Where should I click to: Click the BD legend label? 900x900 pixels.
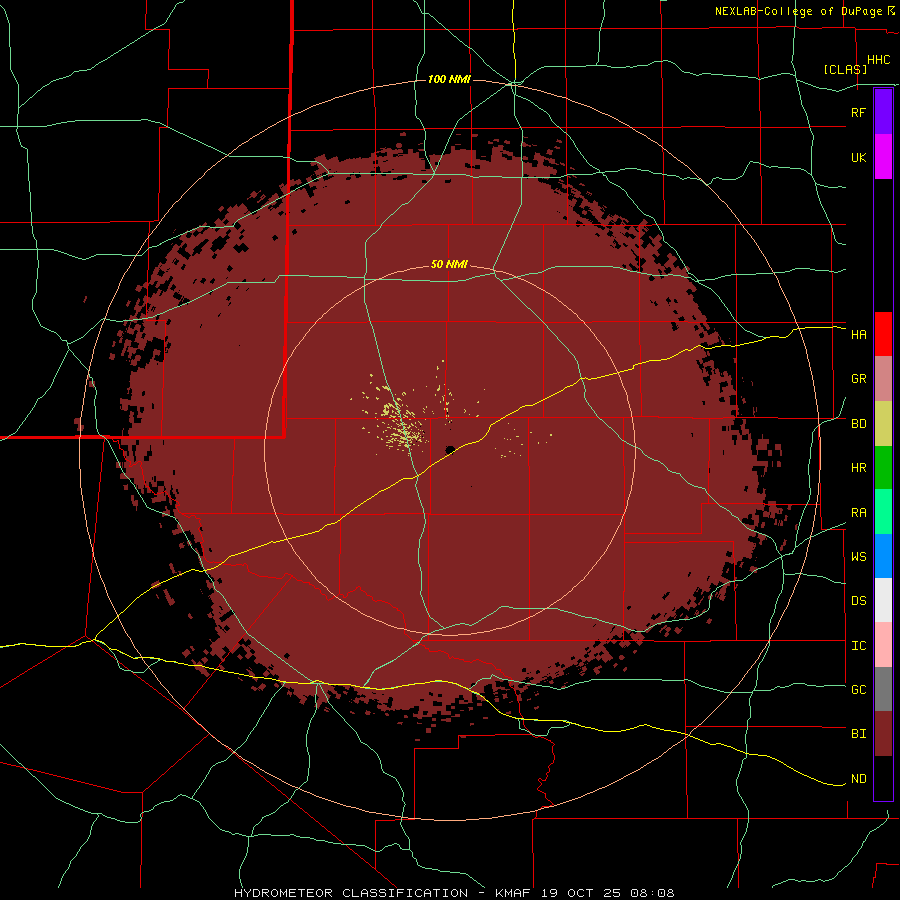tap(858, 424)
